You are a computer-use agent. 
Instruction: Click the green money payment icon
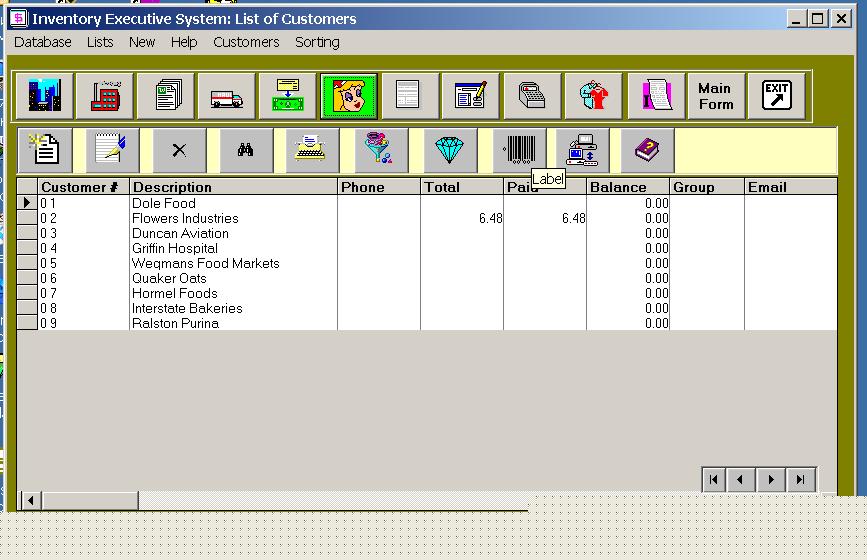coord(288,96)
